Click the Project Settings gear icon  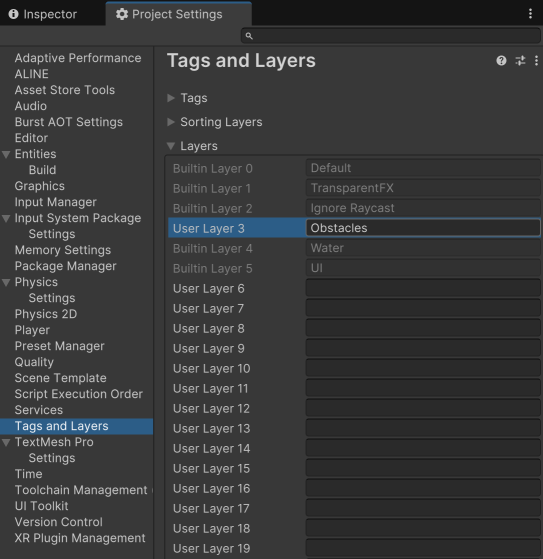[122, 14]
